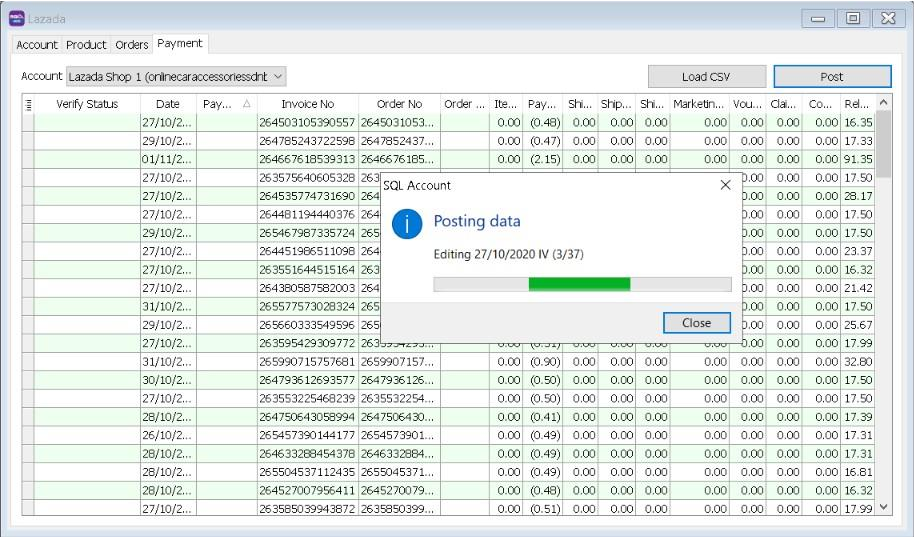This screenshot has height=537, width=914.
Task: Select invoice 264503105390557 cell
Action: (307, 123)
